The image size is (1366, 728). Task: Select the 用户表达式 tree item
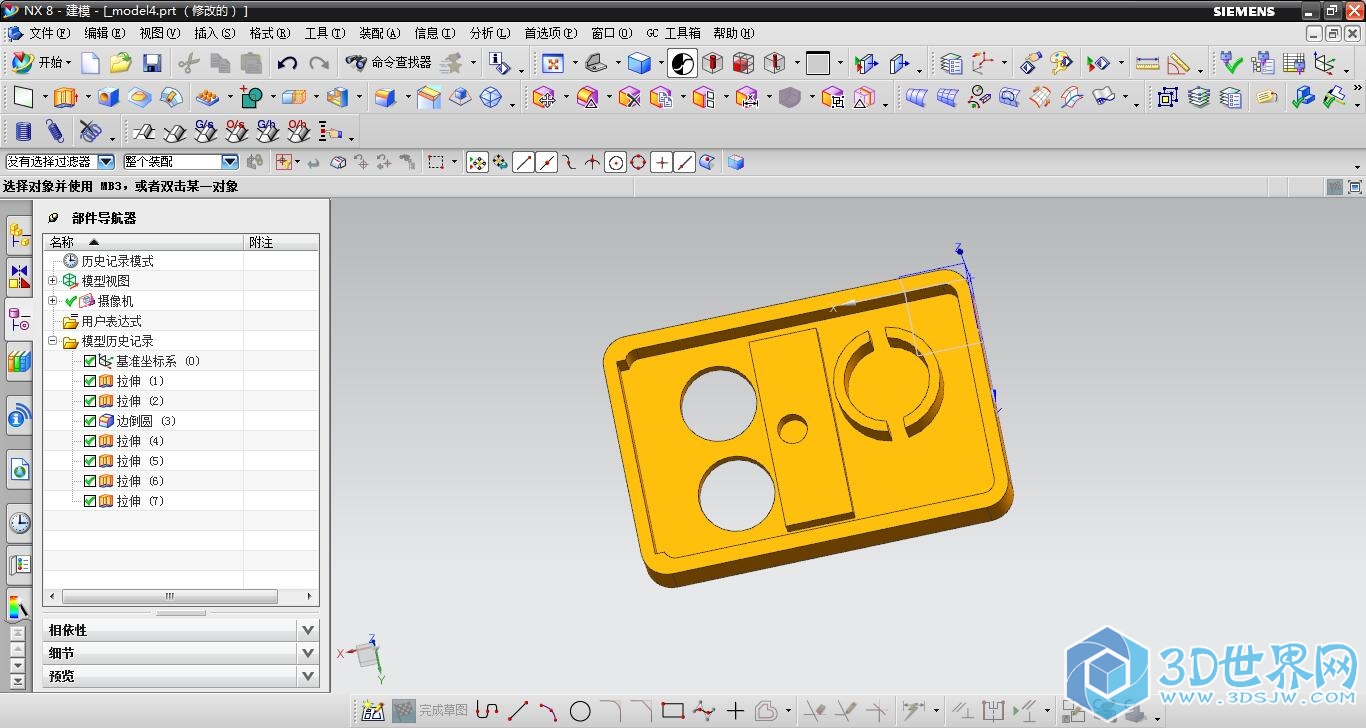111,321
